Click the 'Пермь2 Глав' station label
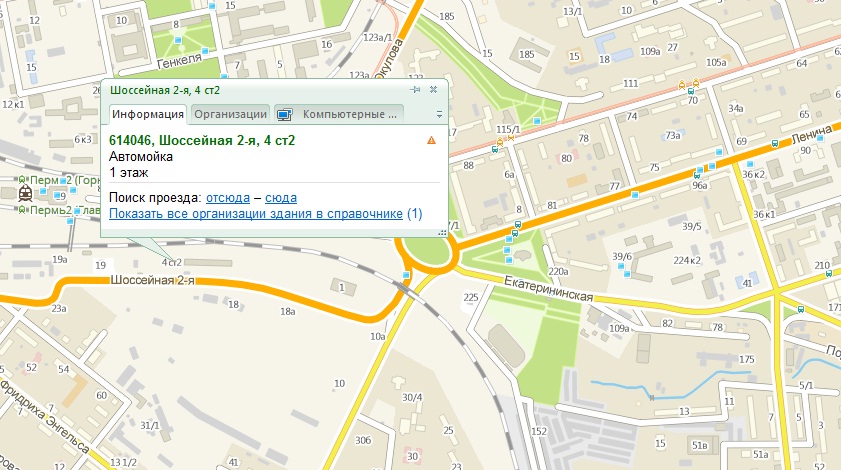 click(64, 210)
